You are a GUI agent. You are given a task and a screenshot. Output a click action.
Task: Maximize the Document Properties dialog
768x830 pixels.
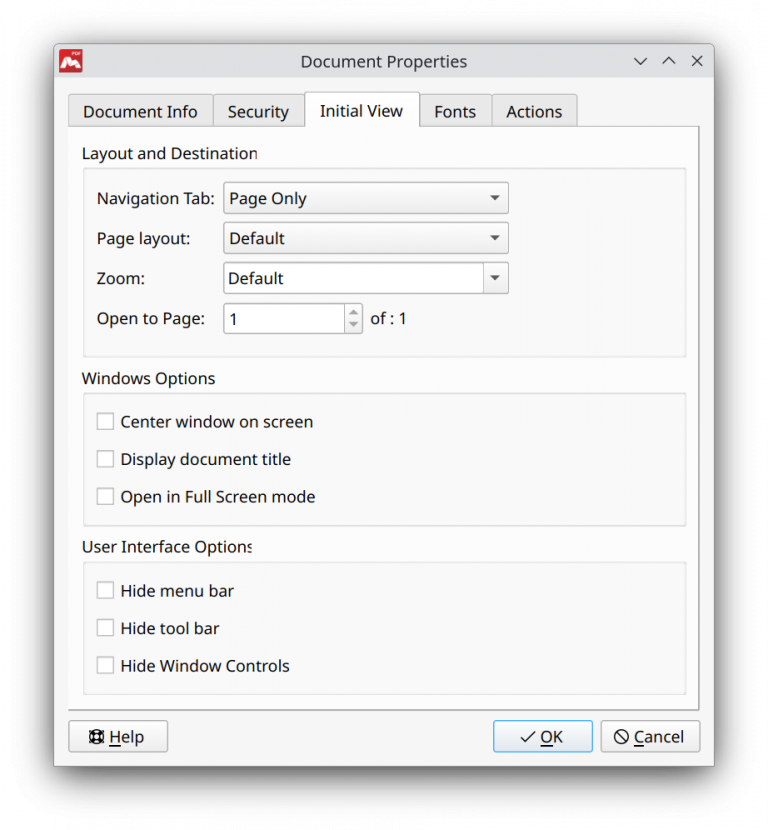(669, 61)
